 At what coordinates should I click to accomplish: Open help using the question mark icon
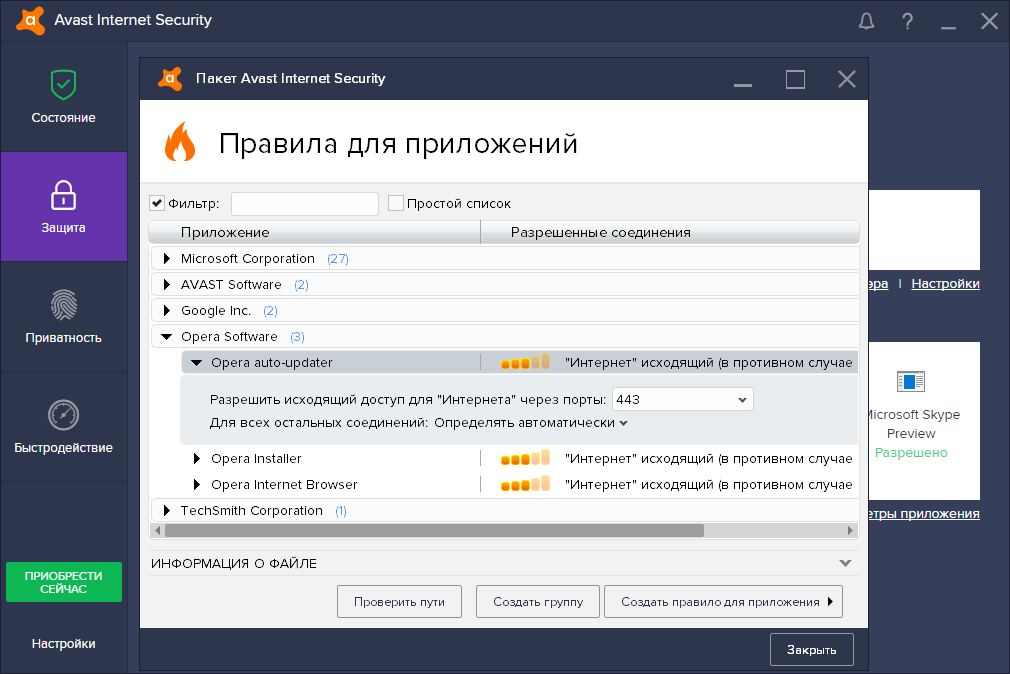point(907,20)
